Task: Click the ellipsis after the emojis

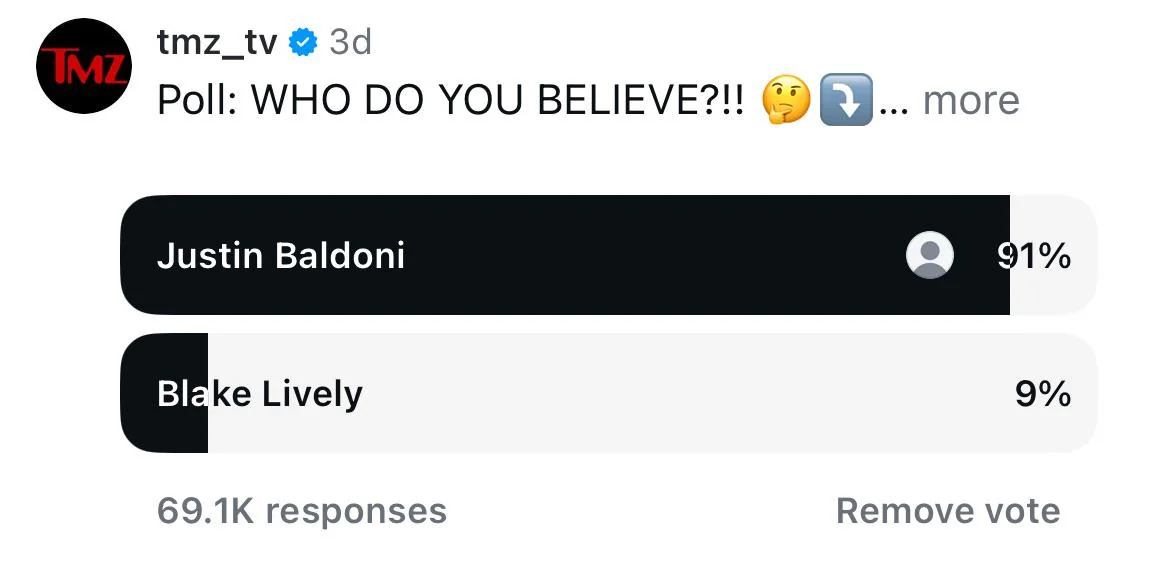Action: [893, 103]
